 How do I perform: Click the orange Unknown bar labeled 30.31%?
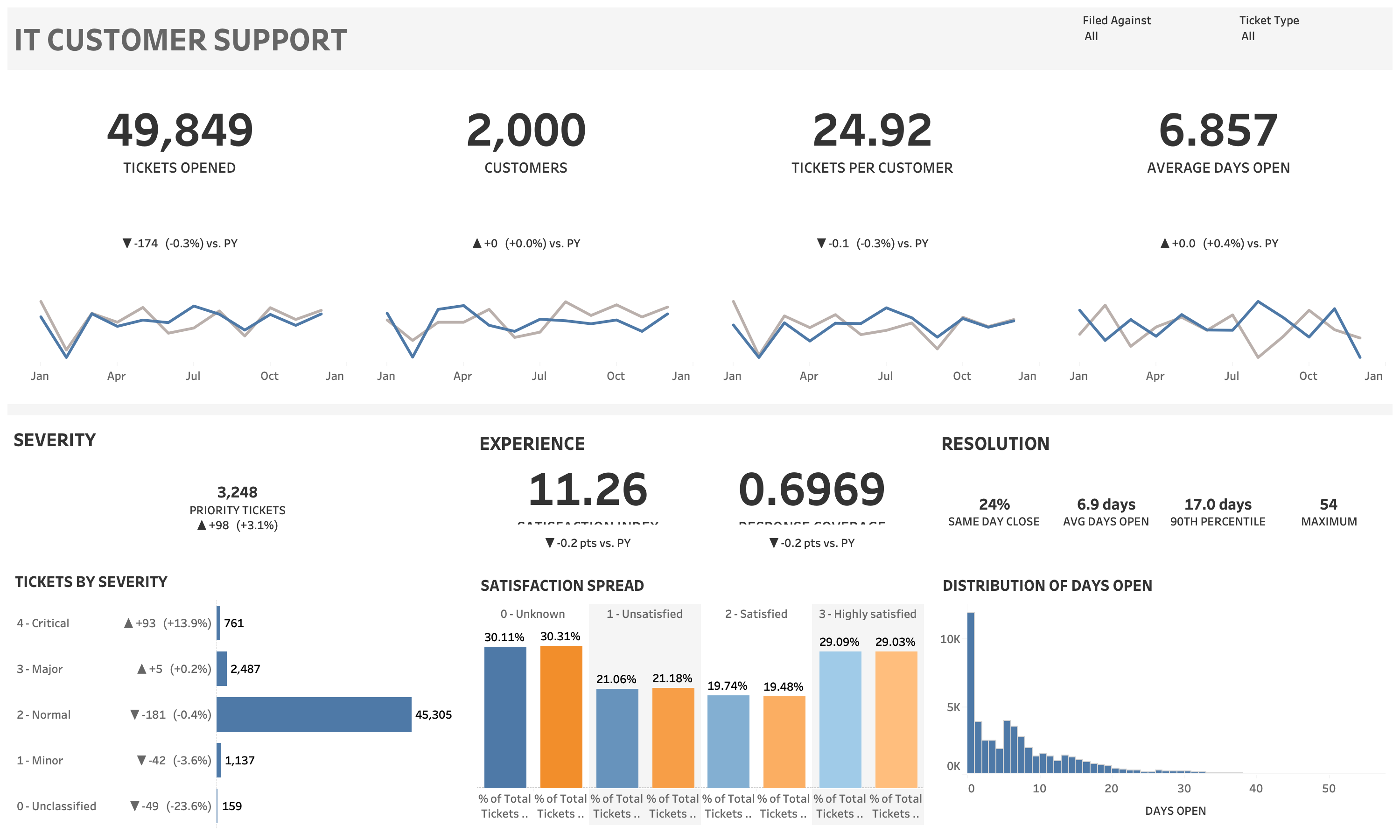[x=561, y=717]
